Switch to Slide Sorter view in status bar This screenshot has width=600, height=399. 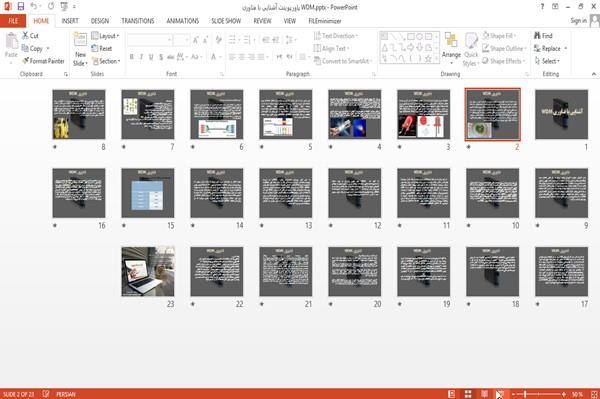[x=468, y=394]
